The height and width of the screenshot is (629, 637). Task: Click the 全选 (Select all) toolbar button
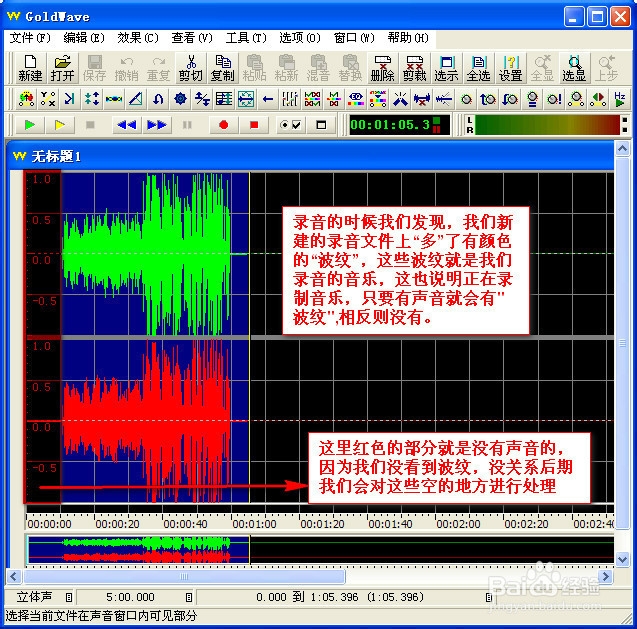click(x=478, y=68)
